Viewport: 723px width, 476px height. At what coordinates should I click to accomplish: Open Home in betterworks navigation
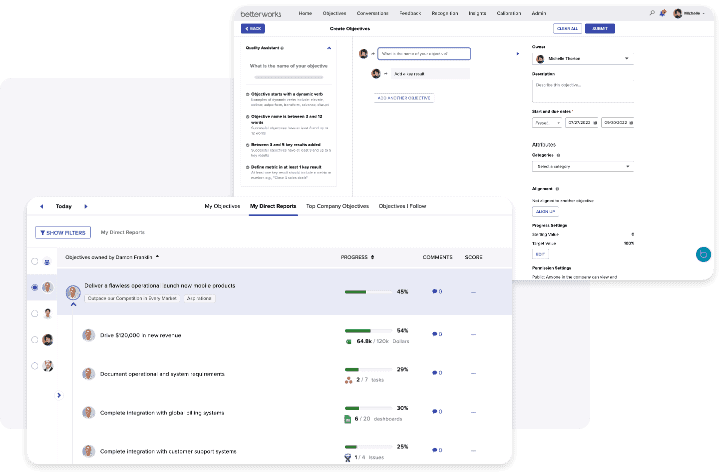tap(305, 13)
